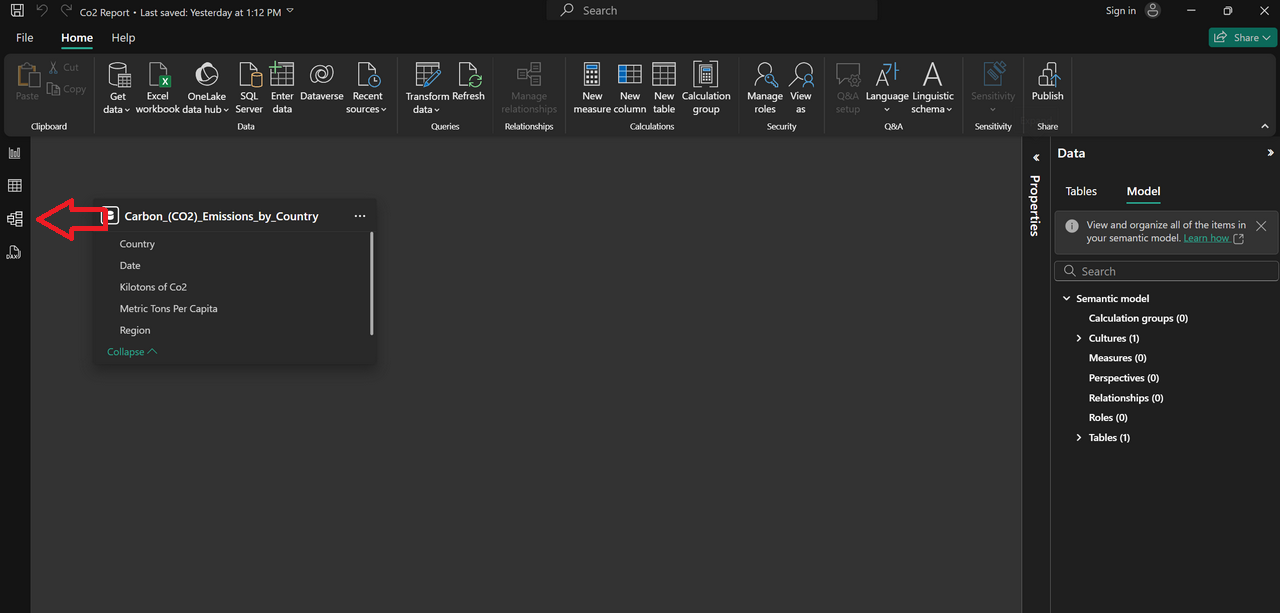The height and width of the screenshot is (613, 1280).
Task: Select Perspectives (0) tree item
Action: pyautogui.click(x=1123, y=378)
